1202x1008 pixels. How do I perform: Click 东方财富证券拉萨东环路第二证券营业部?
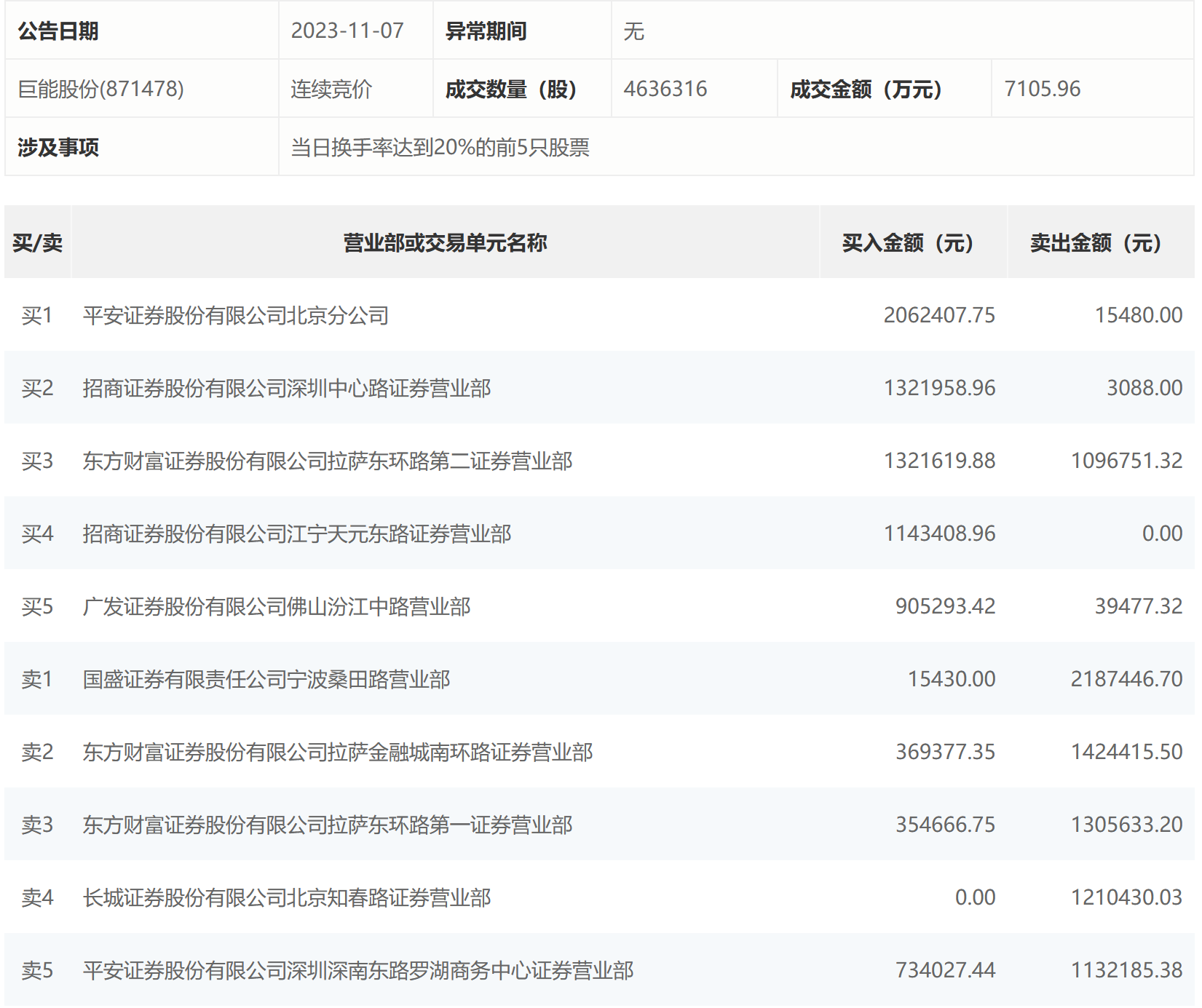[x=328, y=461]
